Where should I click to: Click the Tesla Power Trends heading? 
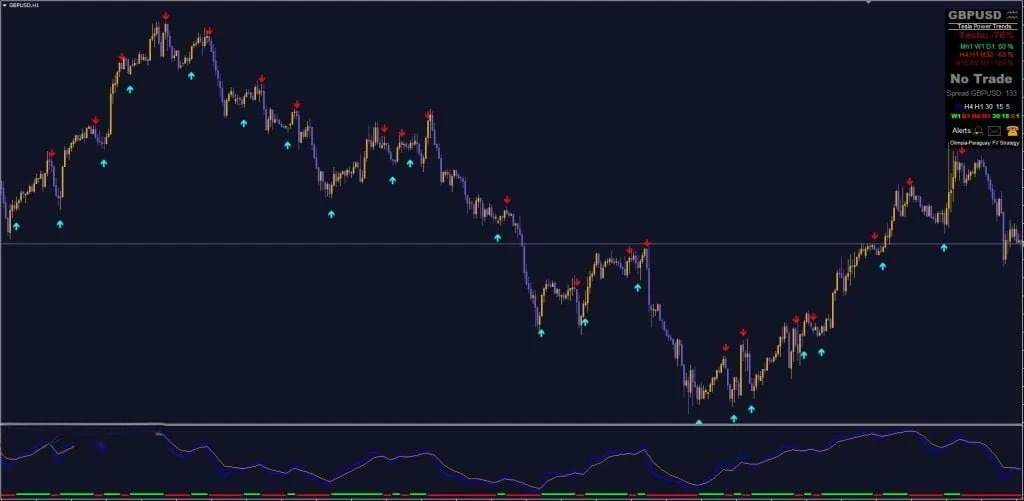983,26
